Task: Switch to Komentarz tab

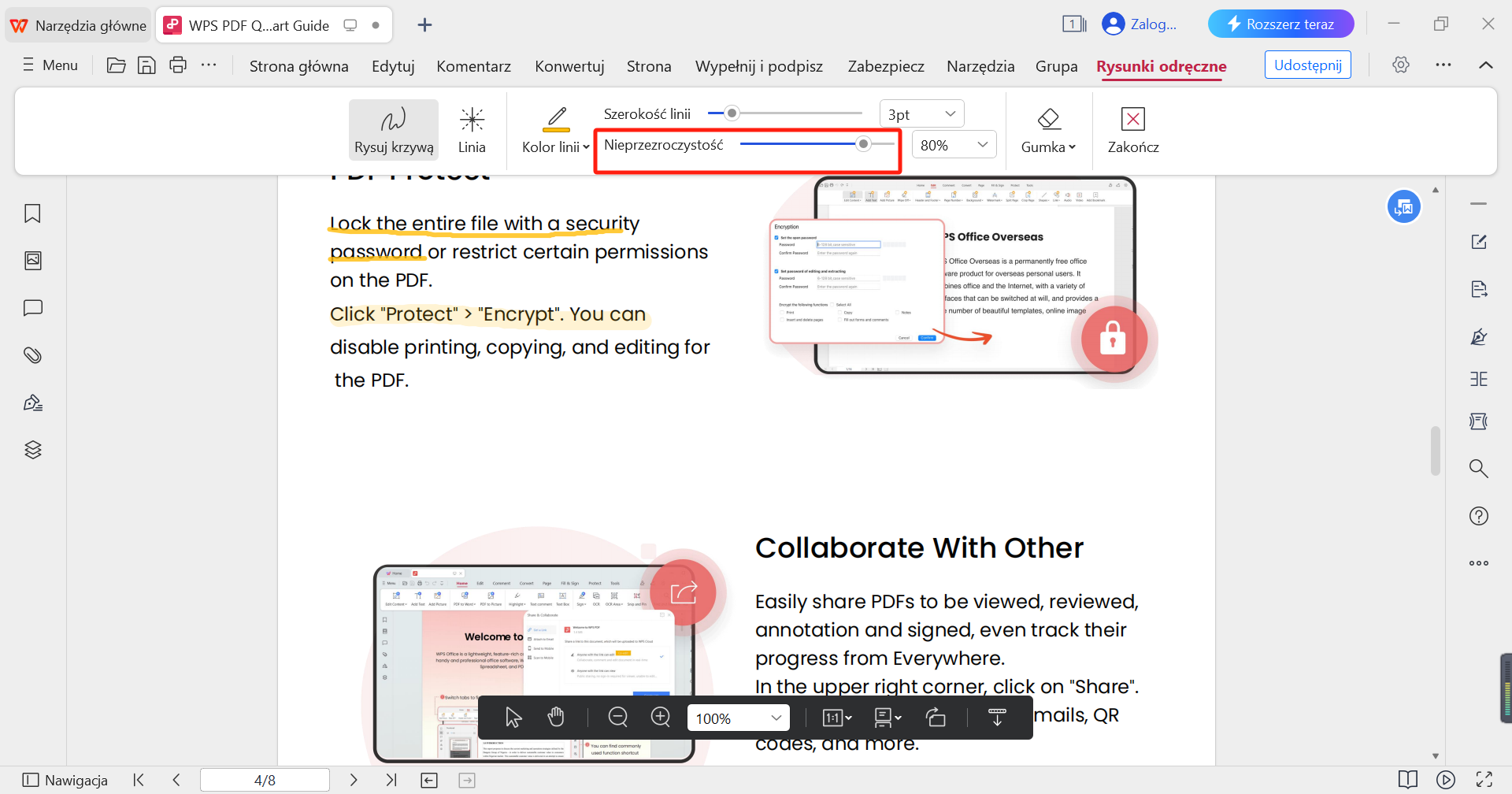Action: coord(474,66)
